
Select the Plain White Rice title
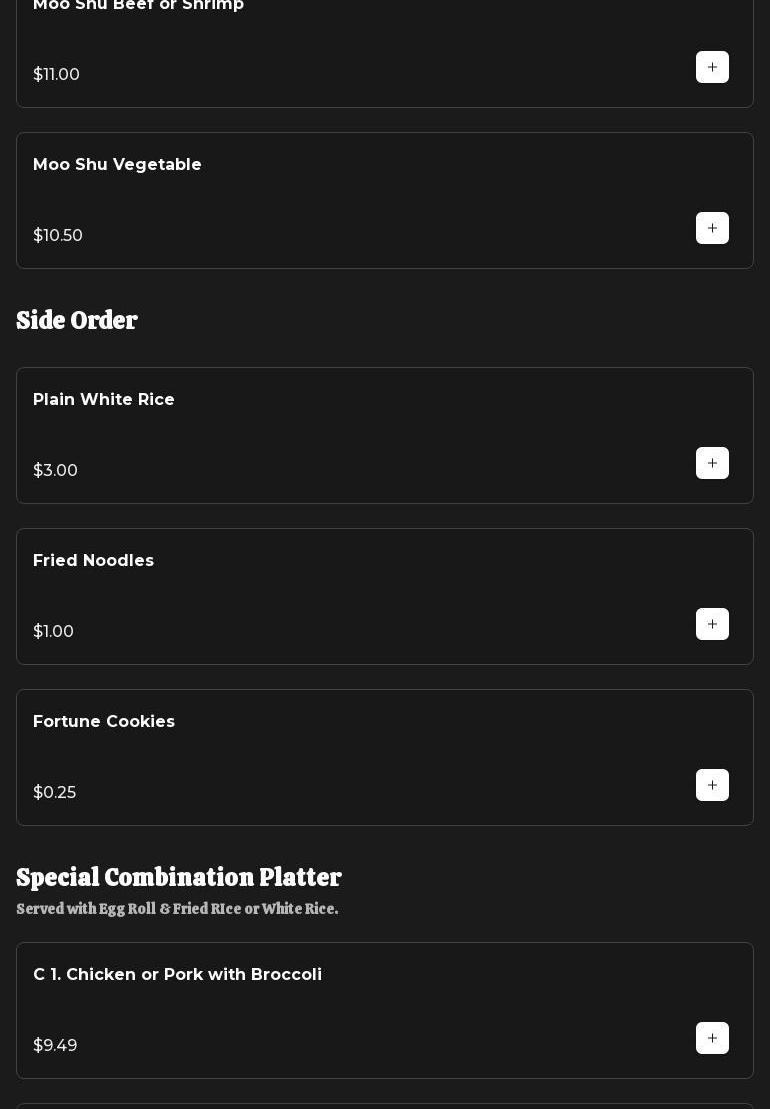(x=104, y=399)
